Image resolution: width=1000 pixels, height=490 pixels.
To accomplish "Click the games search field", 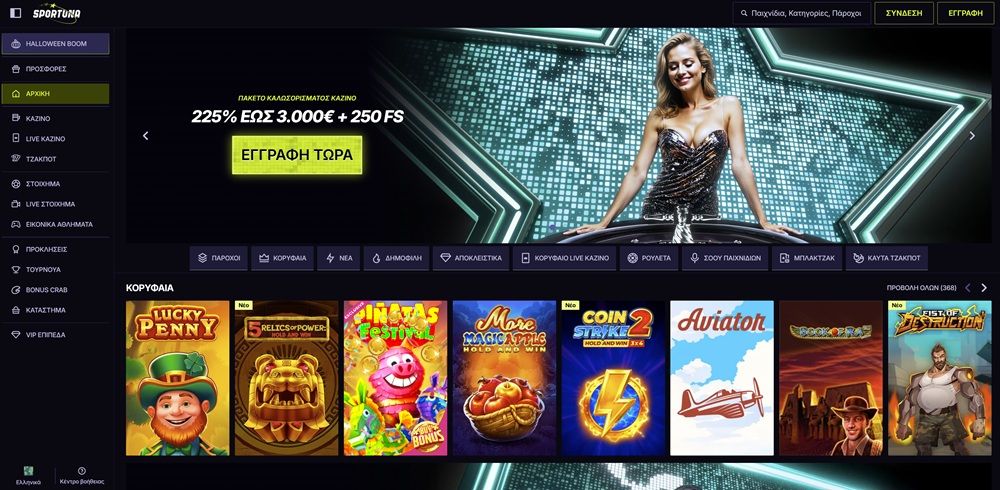I will tap(802, 13).
